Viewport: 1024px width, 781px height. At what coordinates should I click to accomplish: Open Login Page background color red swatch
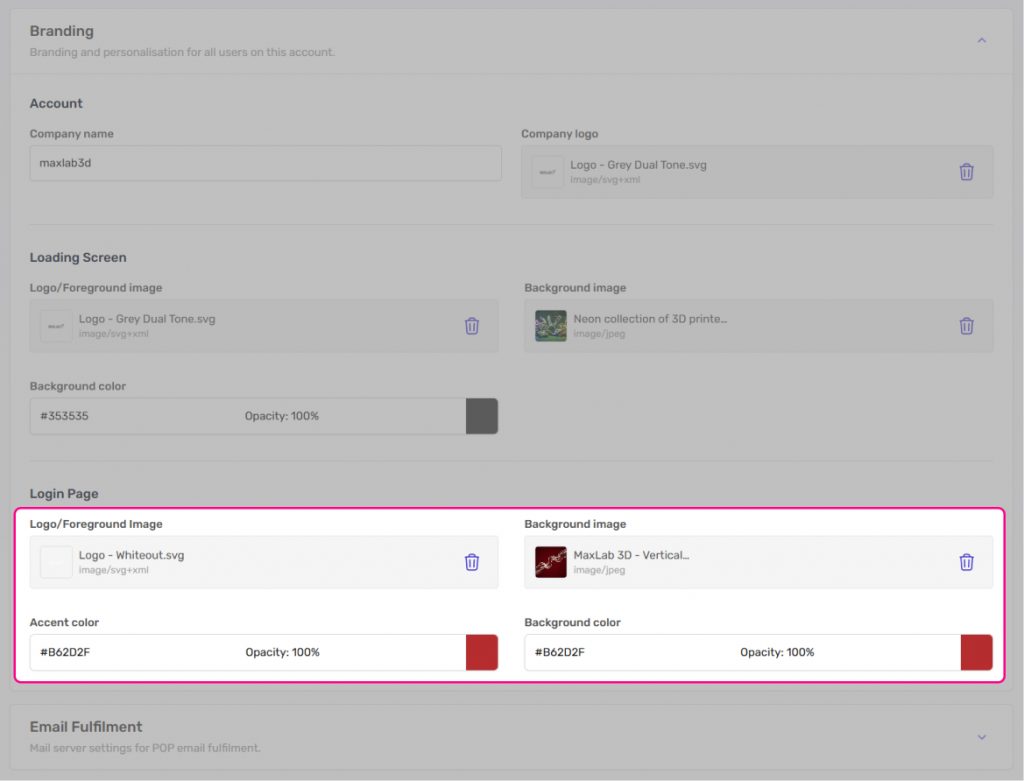976,652
